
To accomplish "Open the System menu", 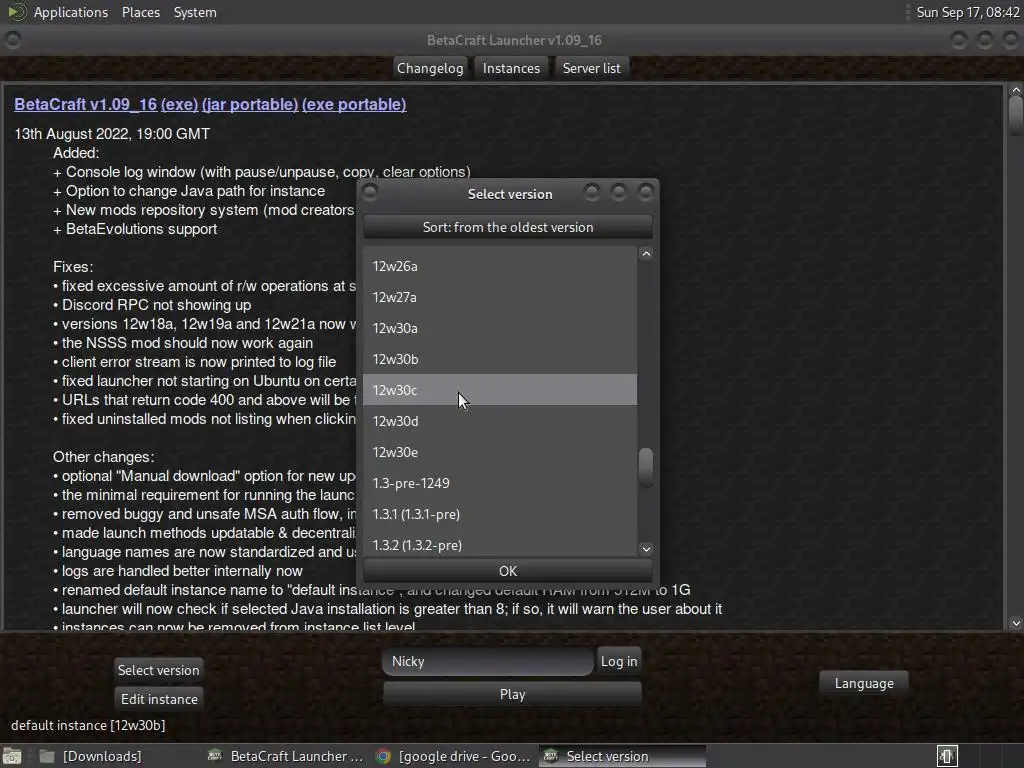I will click(x=195, y=12).
